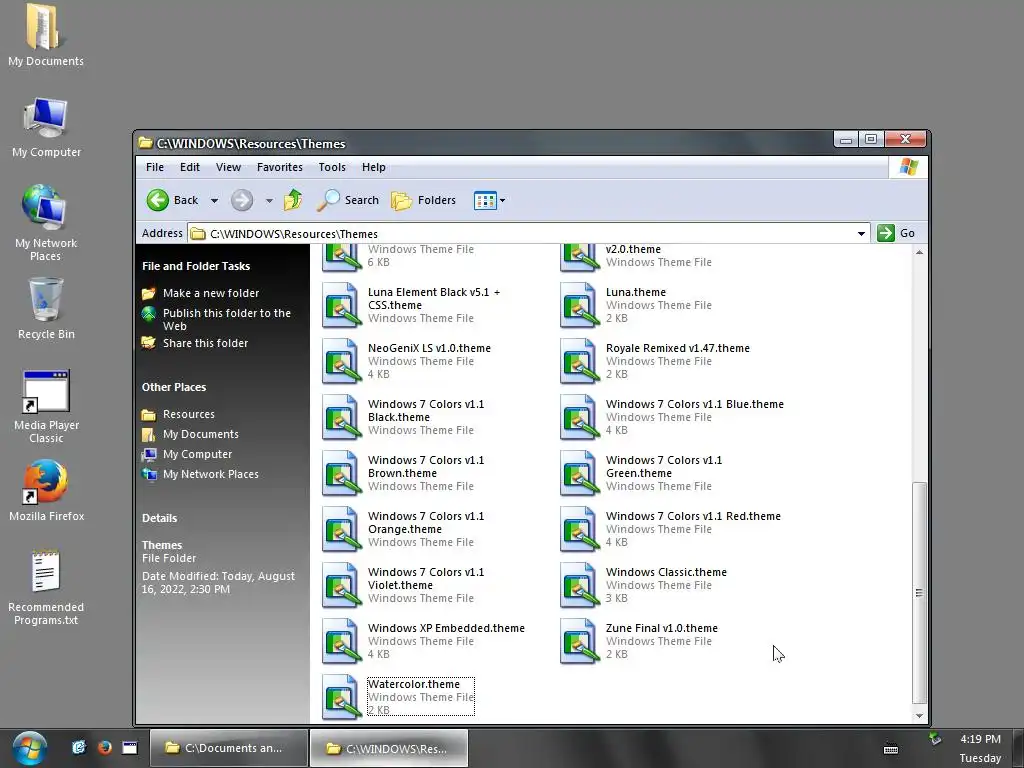Click the Start orb button
The image size is (1024, 768).
point(29,748)
